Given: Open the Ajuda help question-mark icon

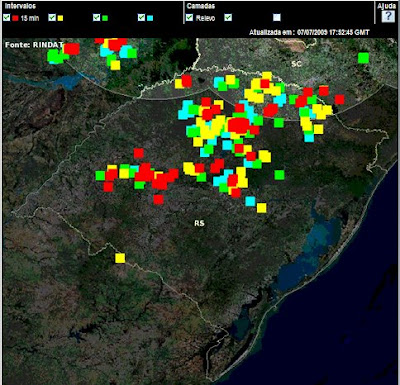Looking at the screenshot, I should [387, 16].
